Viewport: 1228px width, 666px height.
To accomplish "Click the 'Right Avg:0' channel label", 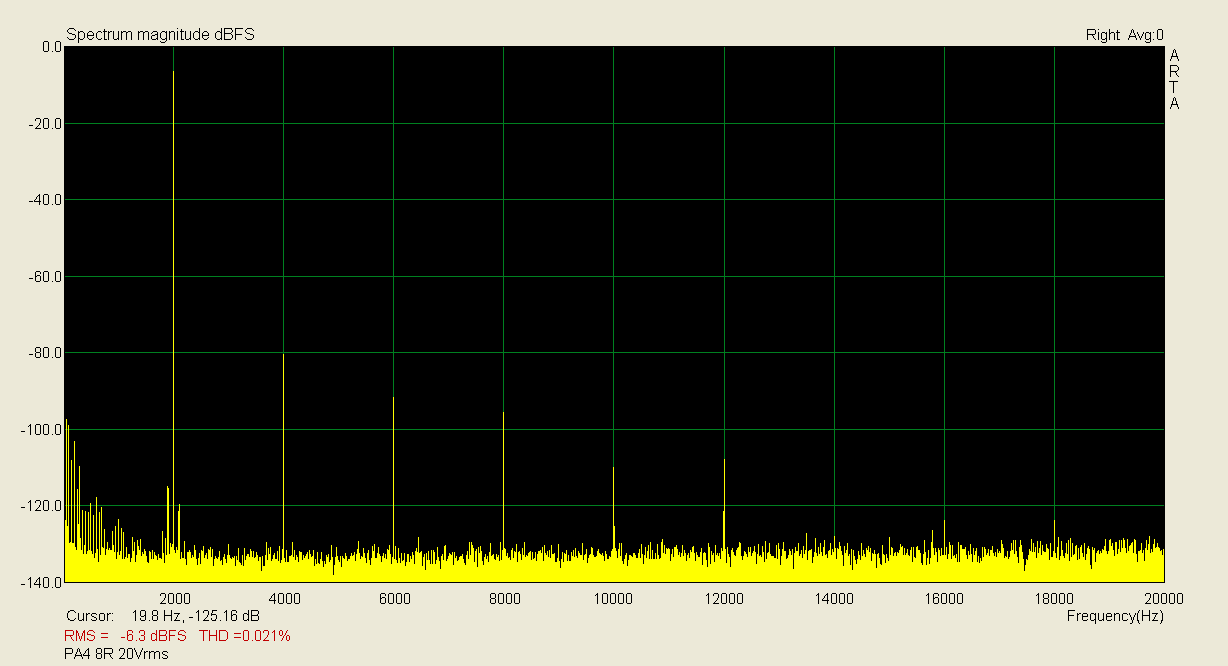I will coord(1124,35).
